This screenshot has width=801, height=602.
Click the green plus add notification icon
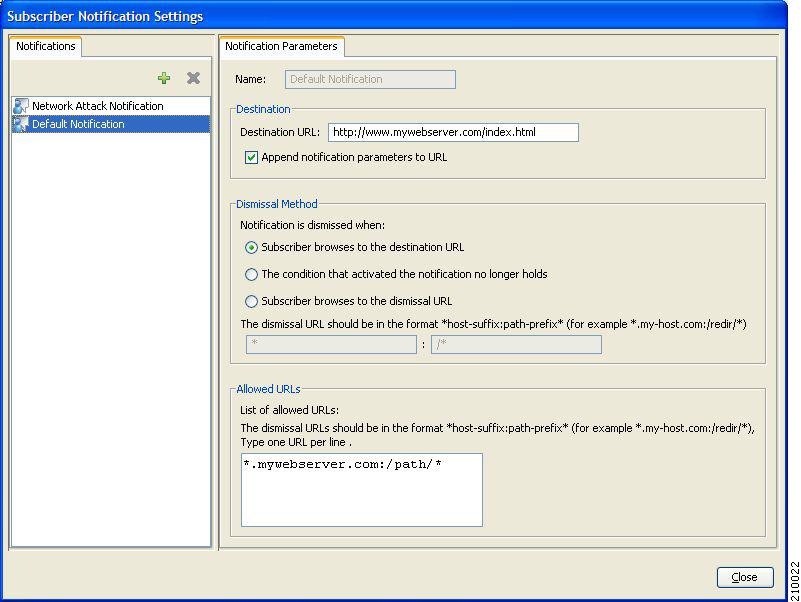click(x=164, y=78)
